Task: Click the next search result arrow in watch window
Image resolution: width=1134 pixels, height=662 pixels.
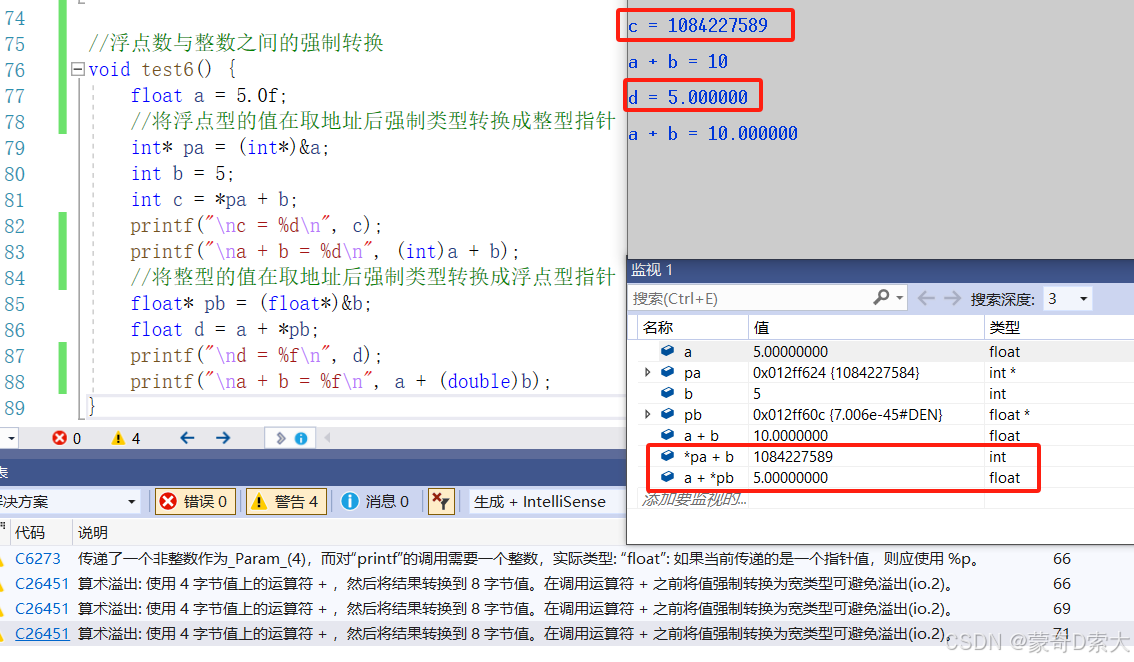Action: tap(952, 298)
